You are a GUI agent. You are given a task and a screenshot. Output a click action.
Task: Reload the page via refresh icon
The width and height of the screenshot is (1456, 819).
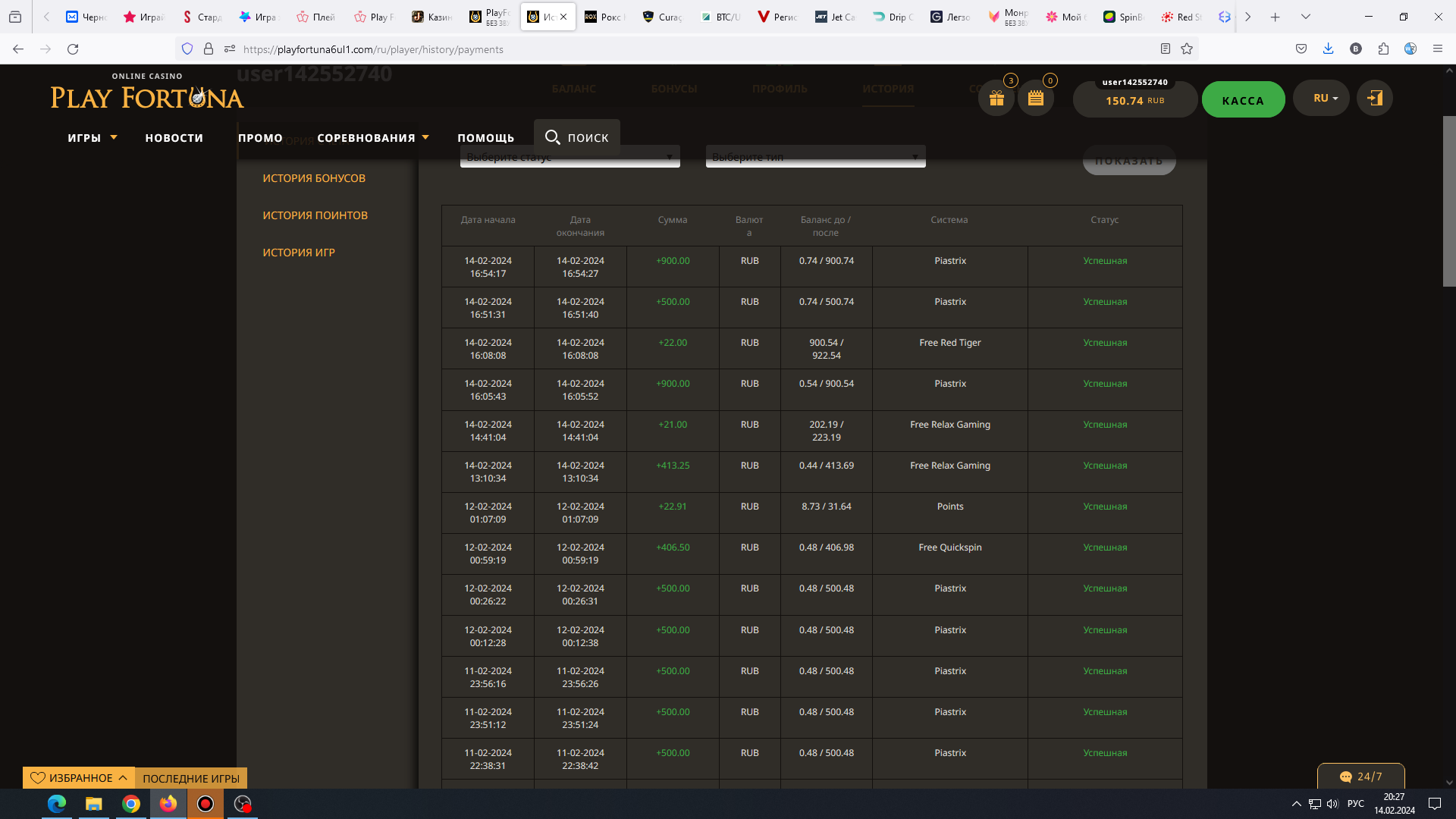(73, 49)
